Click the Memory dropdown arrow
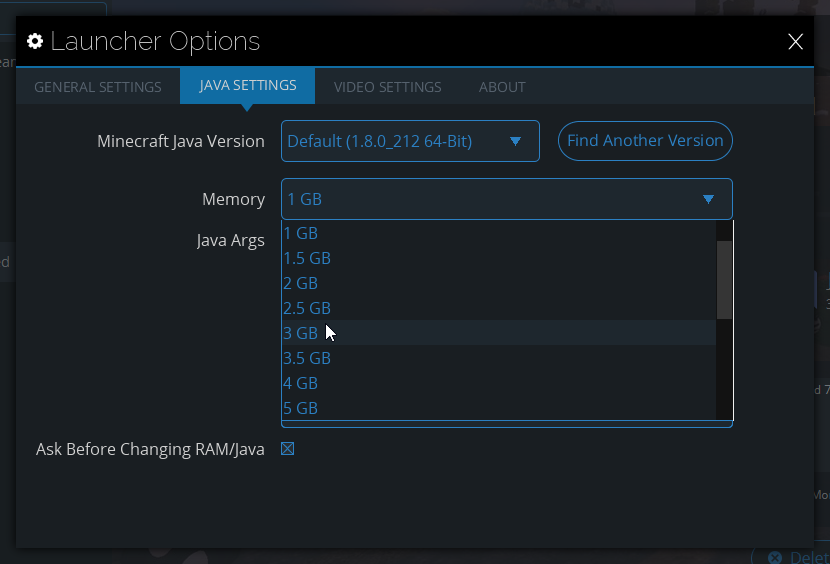The height and width of the screenshot is (564, 830). 708,199
